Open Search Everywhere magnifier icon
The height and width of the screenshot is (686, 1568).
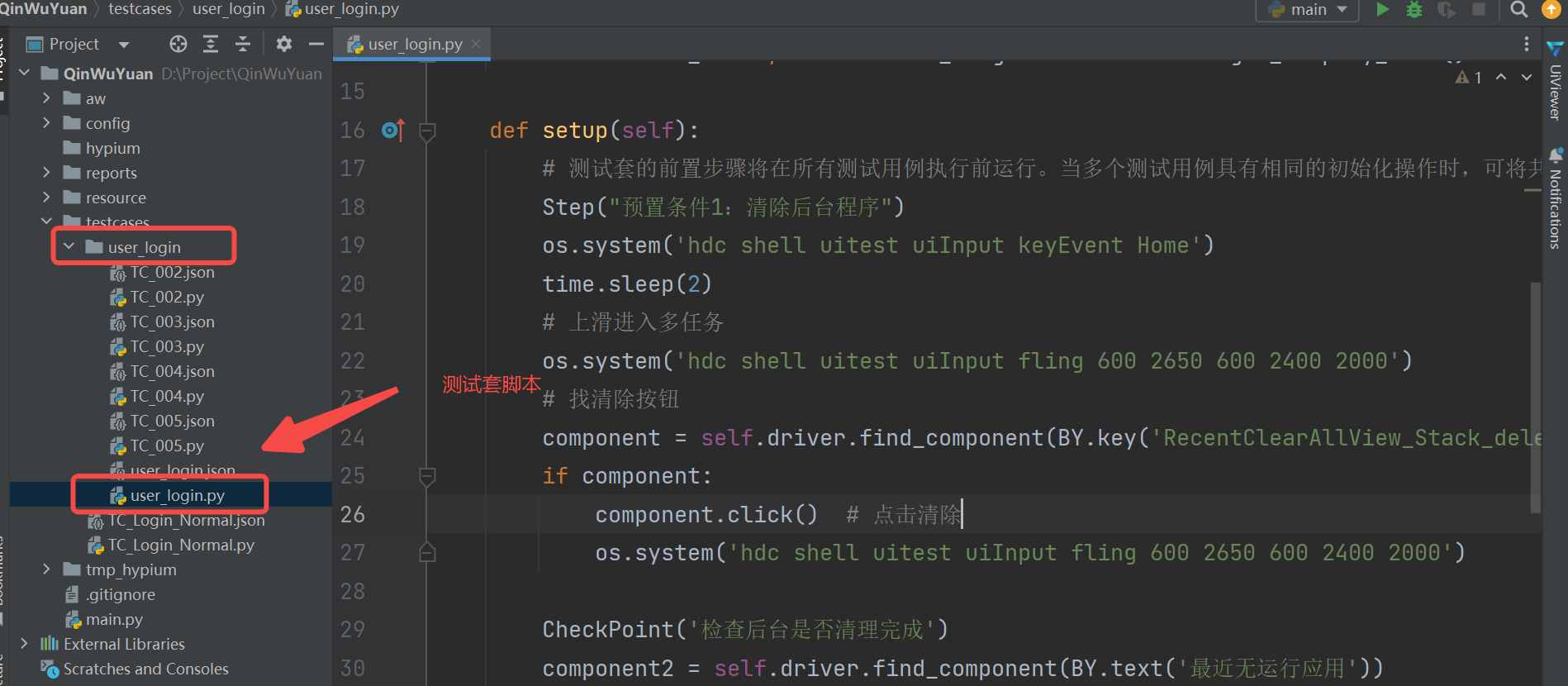pos(1518,9)
